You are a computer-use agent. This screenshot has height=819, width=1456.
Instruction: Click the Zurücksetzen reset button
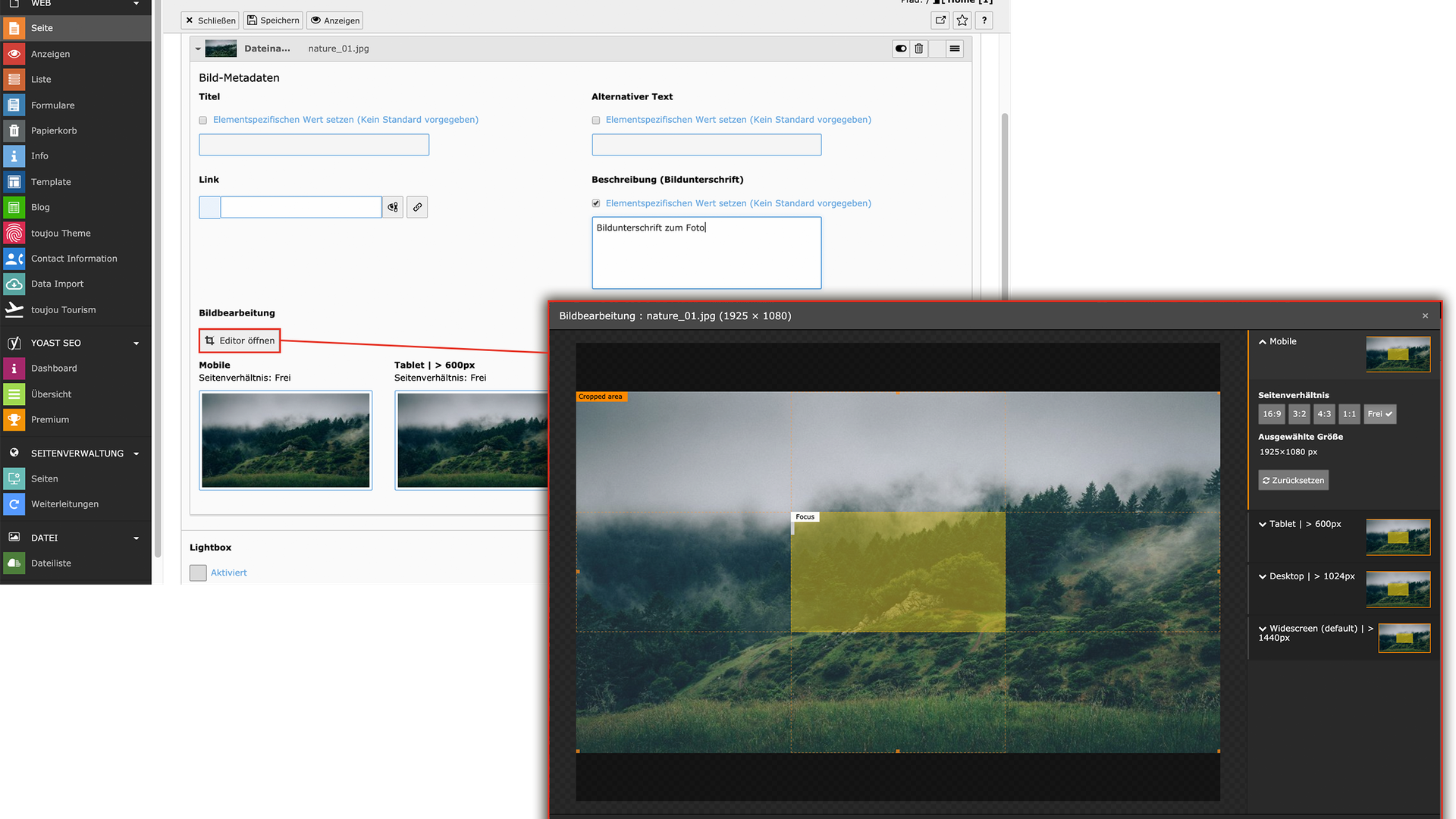click(1293, 480)
